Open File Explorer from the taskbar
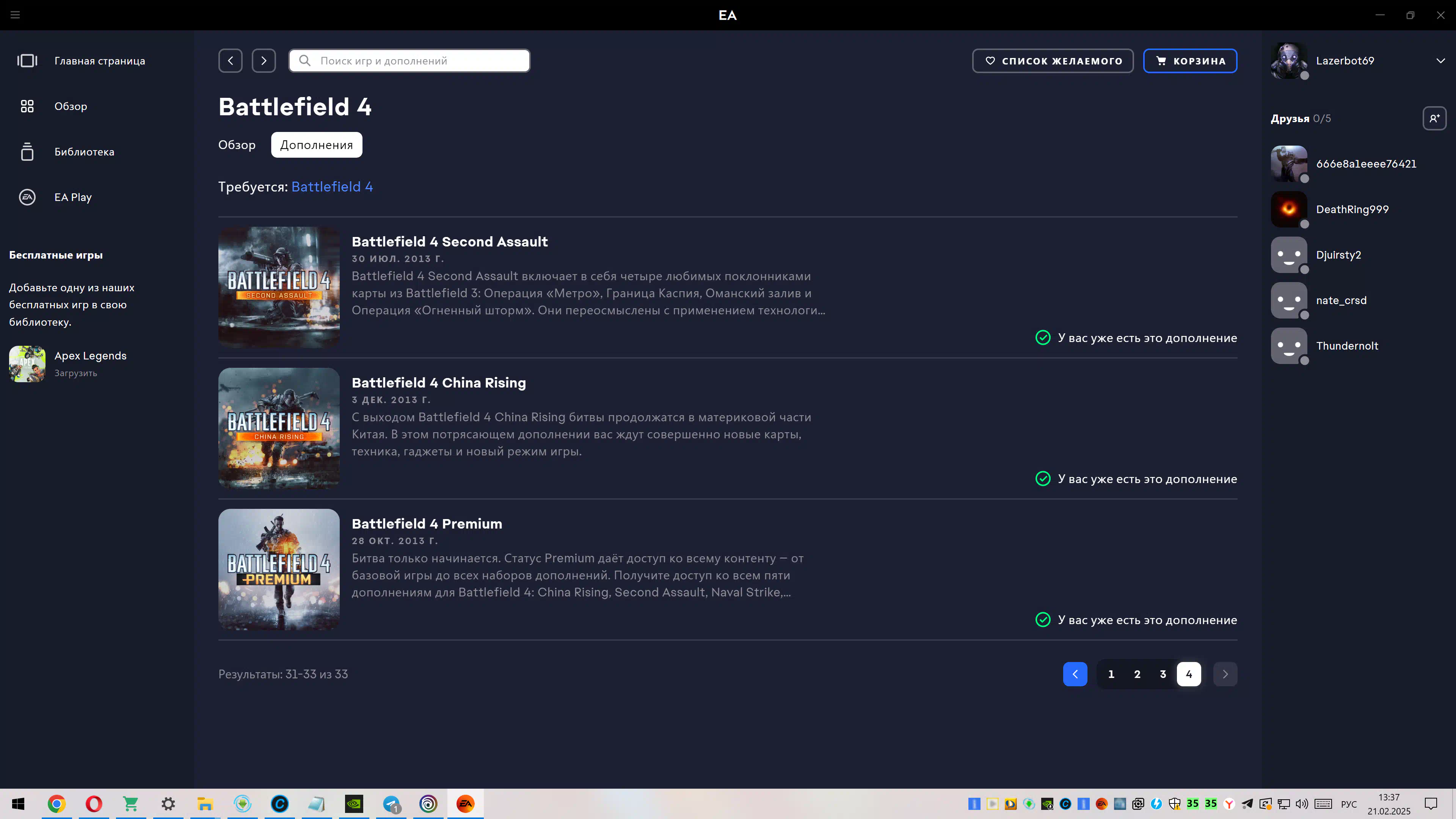 pos(205,804)
